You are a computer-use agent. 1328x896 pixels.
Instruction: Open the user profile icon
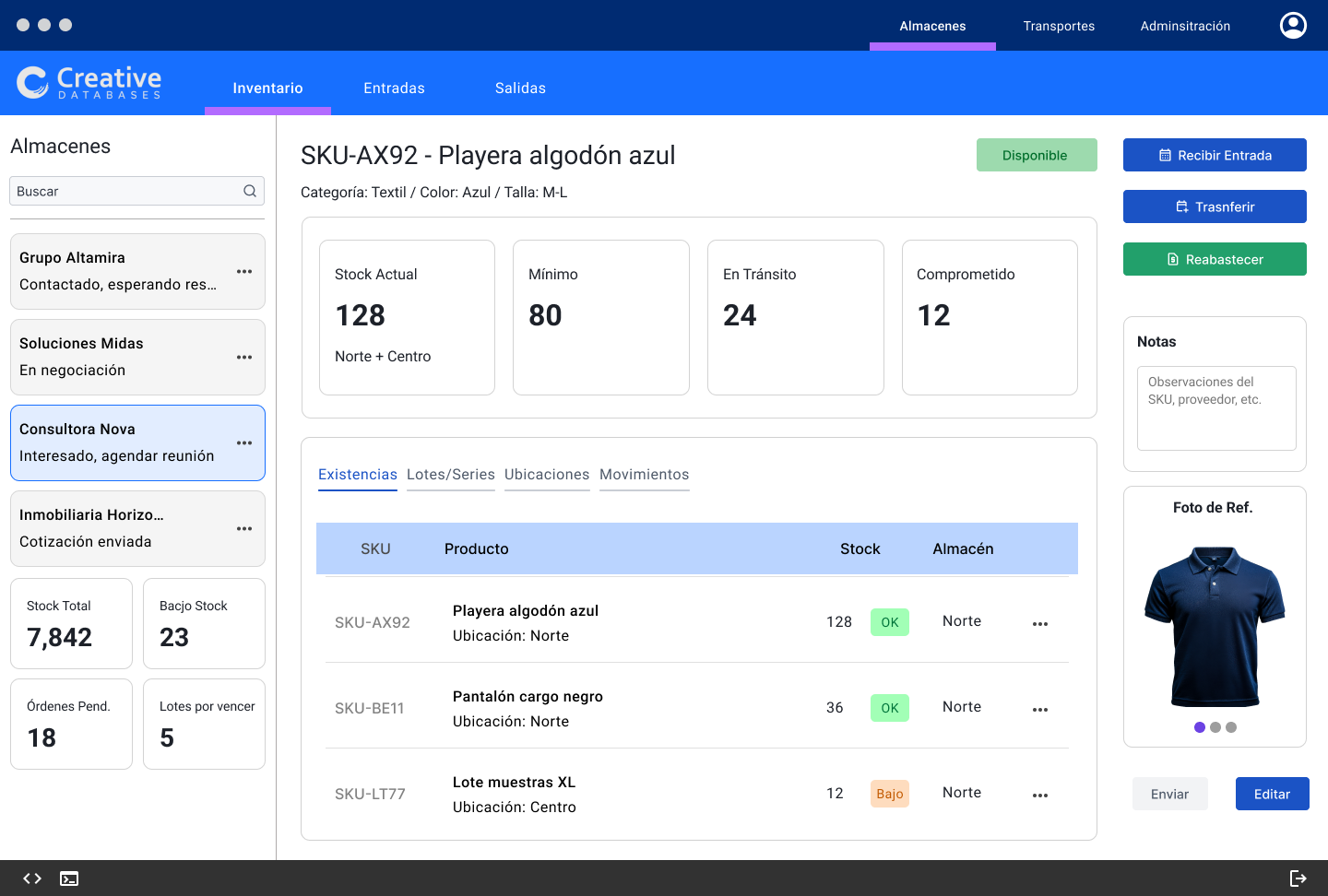pyautogui.click(x=1293, y=25)
